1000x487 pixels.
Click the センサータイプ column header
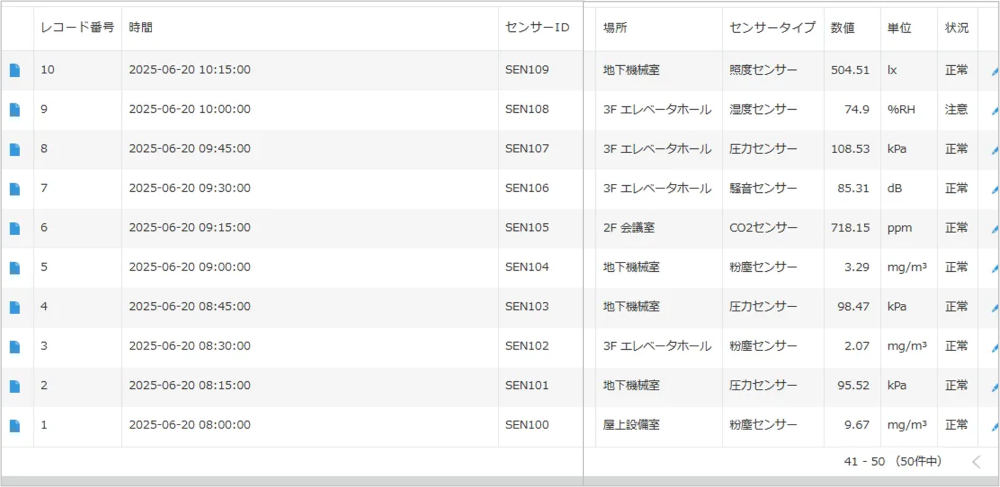772,28
